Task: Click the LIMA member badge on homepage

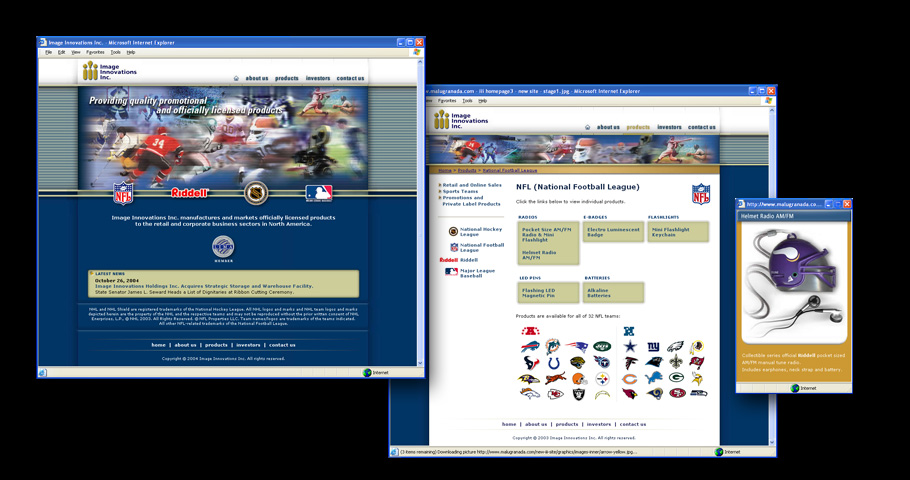Action: [x=223, y=249]
